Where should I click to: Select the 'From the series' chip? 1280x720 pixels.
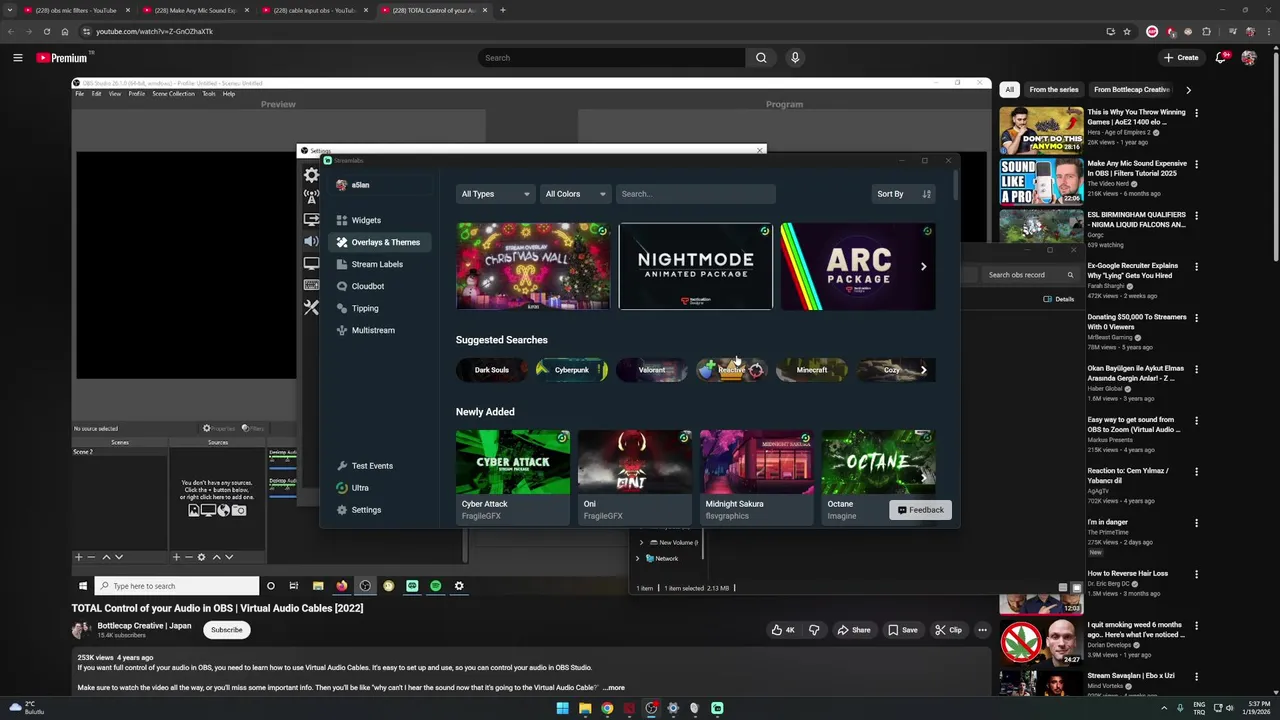pyautogui.click(x=1053, y=89)
